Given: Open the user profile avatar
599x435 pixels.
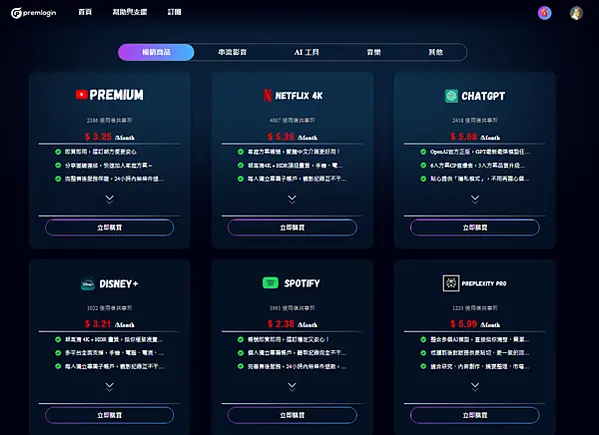Looking at the screenshot, I should coord(576,13).
